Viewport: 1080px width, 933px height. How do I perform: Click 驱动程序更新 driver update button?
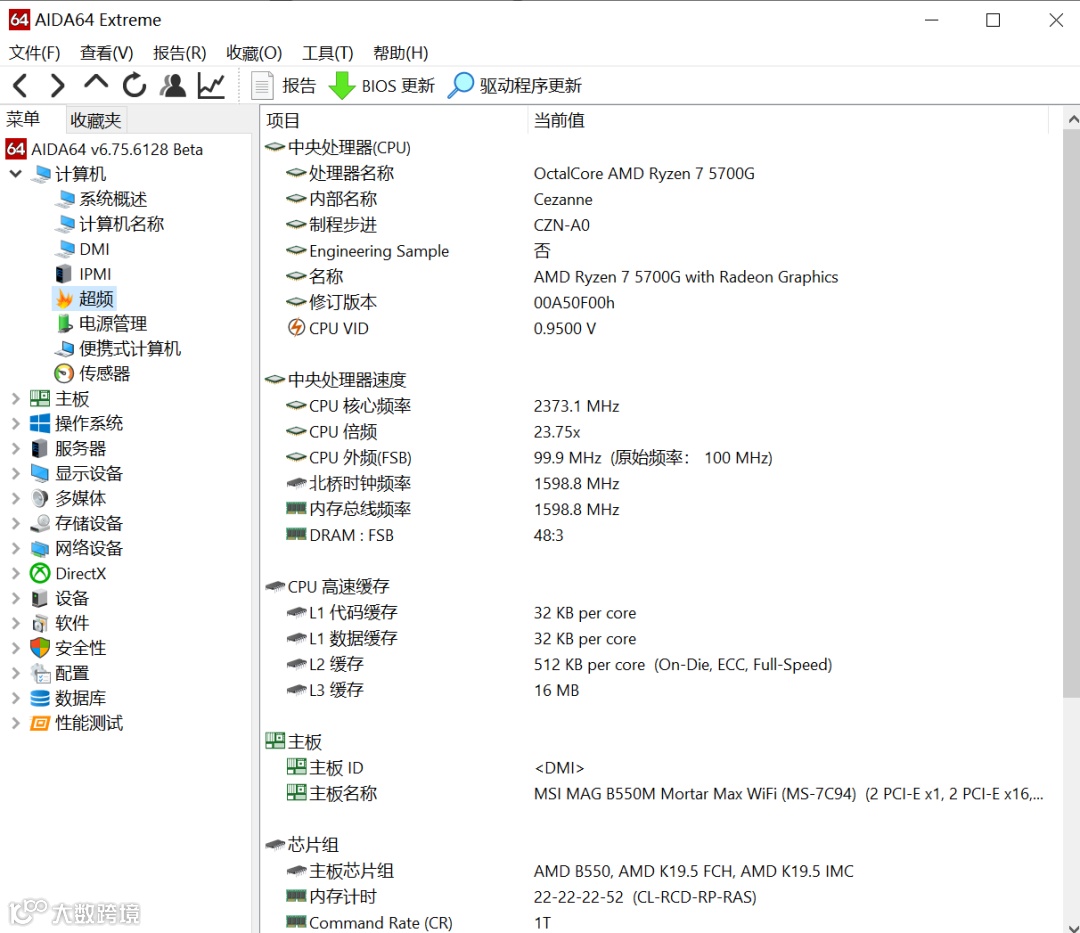[515, 85]
